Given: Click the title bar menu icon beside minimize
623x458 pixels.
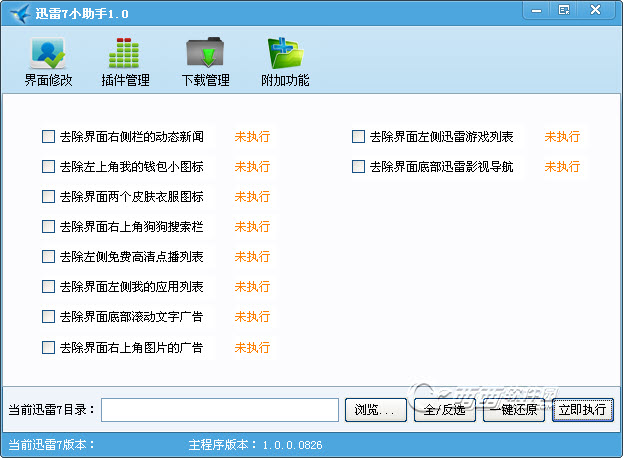Looking at the screenshot, I should pyautogui.click(x=564, y=10).
